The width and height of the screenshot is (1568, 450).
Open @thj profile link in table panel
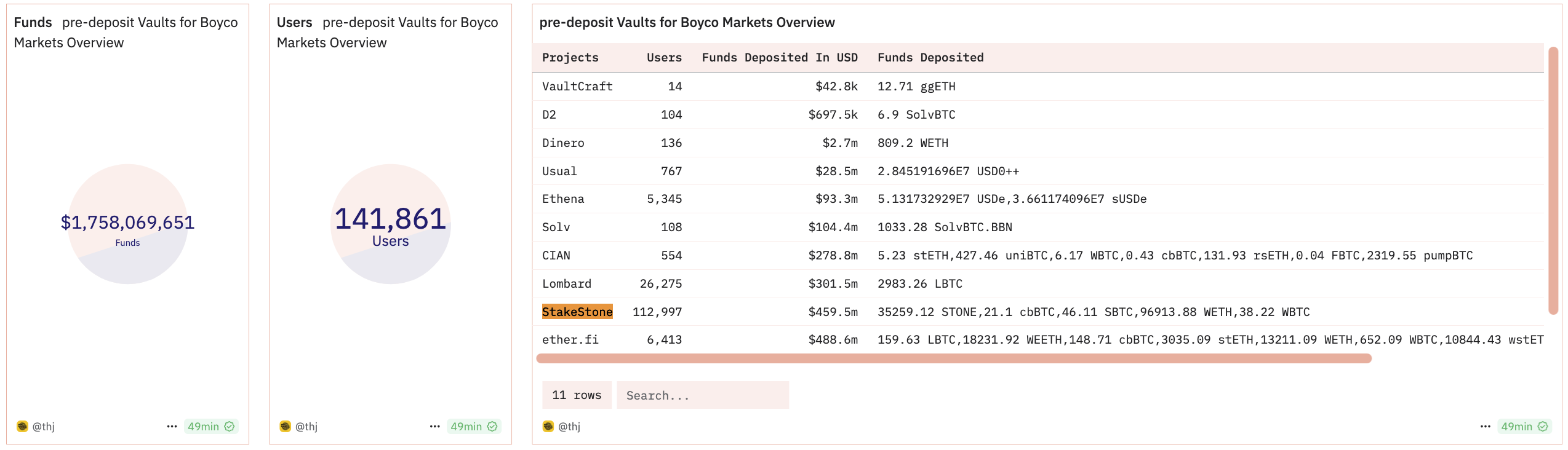pyautogui.click(x=569, y=426)
